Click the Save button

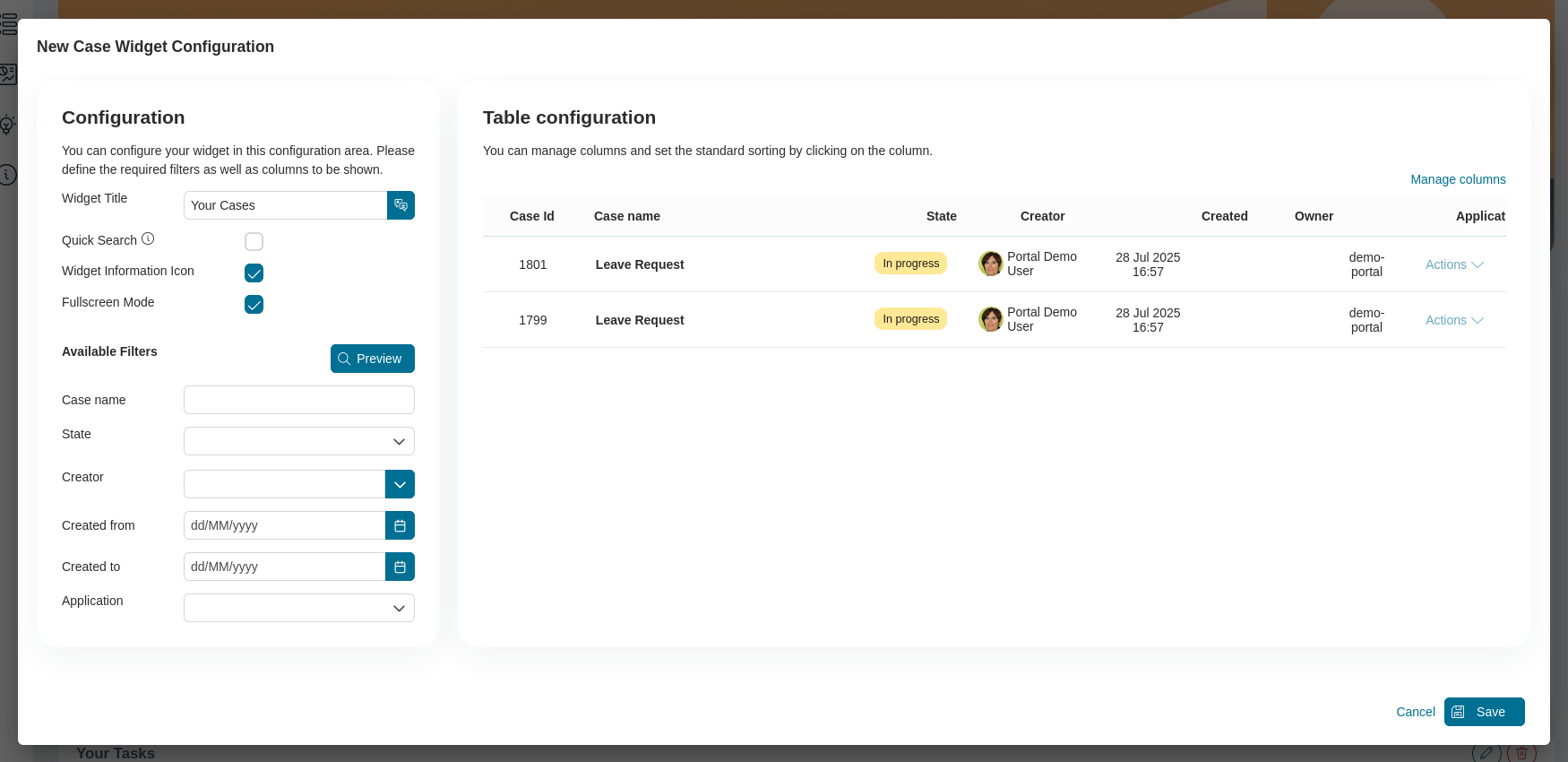click(1484, 712)
